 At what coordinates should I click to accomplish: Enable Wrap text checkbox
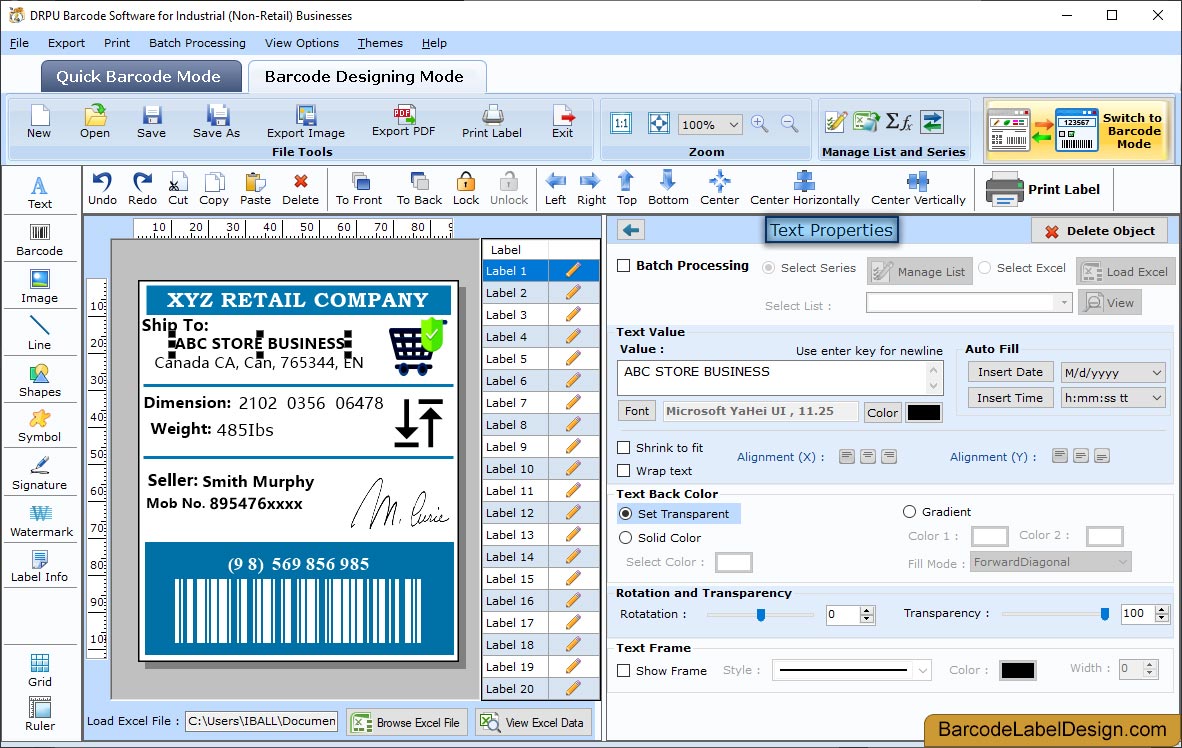623,471
